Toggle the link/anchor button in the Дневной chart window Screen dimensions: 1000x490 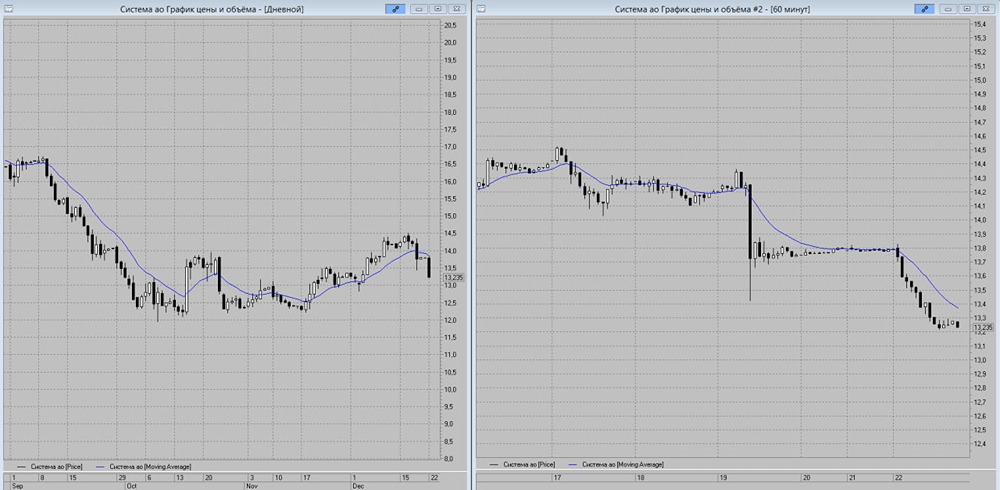pos(395,9)
